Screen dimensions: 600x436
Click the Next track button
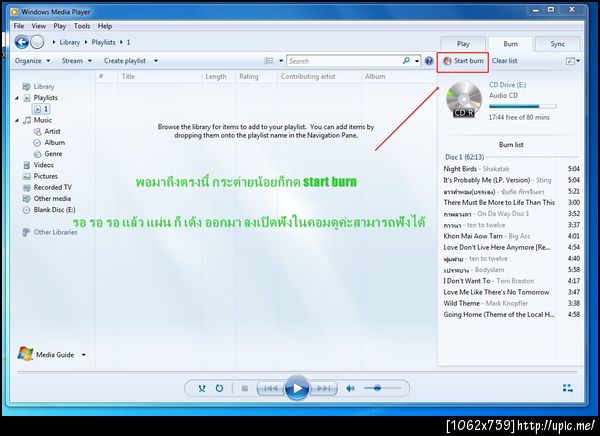(323, 389)
